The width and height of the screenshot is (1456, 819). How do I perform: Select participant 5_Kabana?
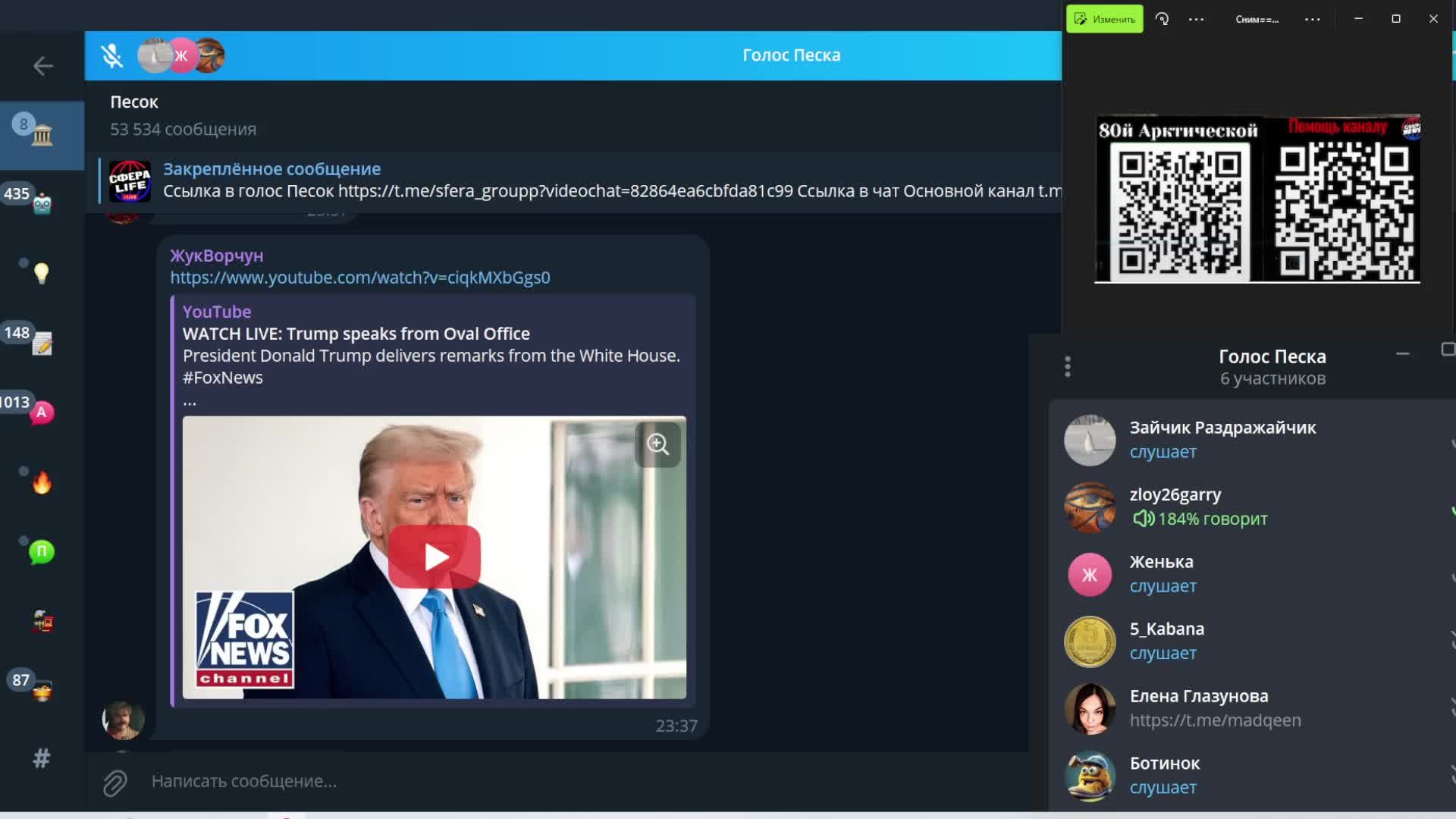[x=1251, y=641]
